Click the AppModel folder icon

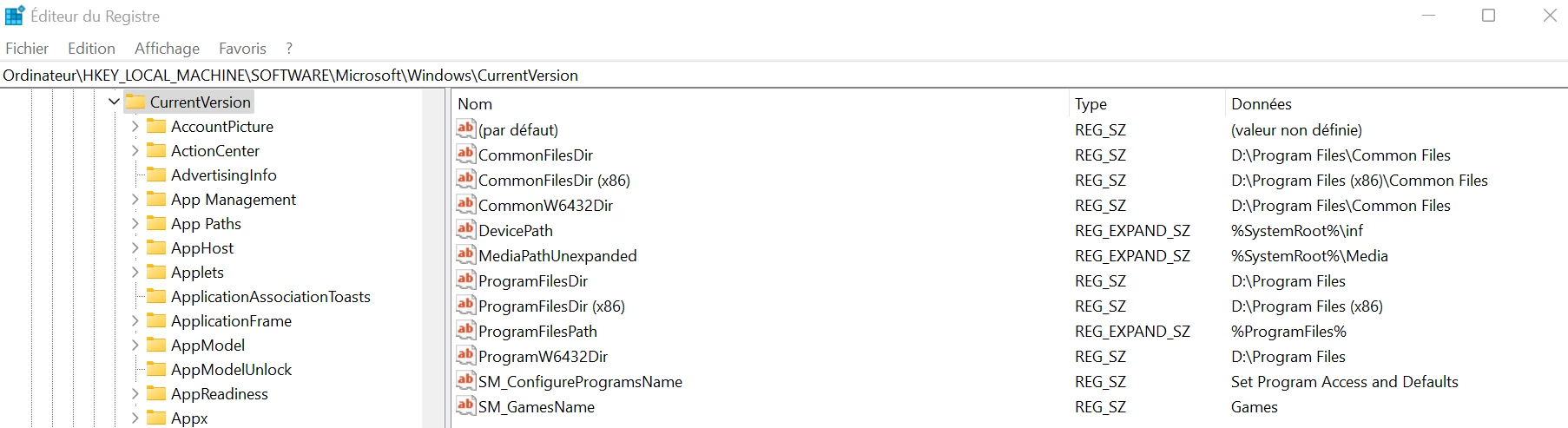(x=156, y=345)
